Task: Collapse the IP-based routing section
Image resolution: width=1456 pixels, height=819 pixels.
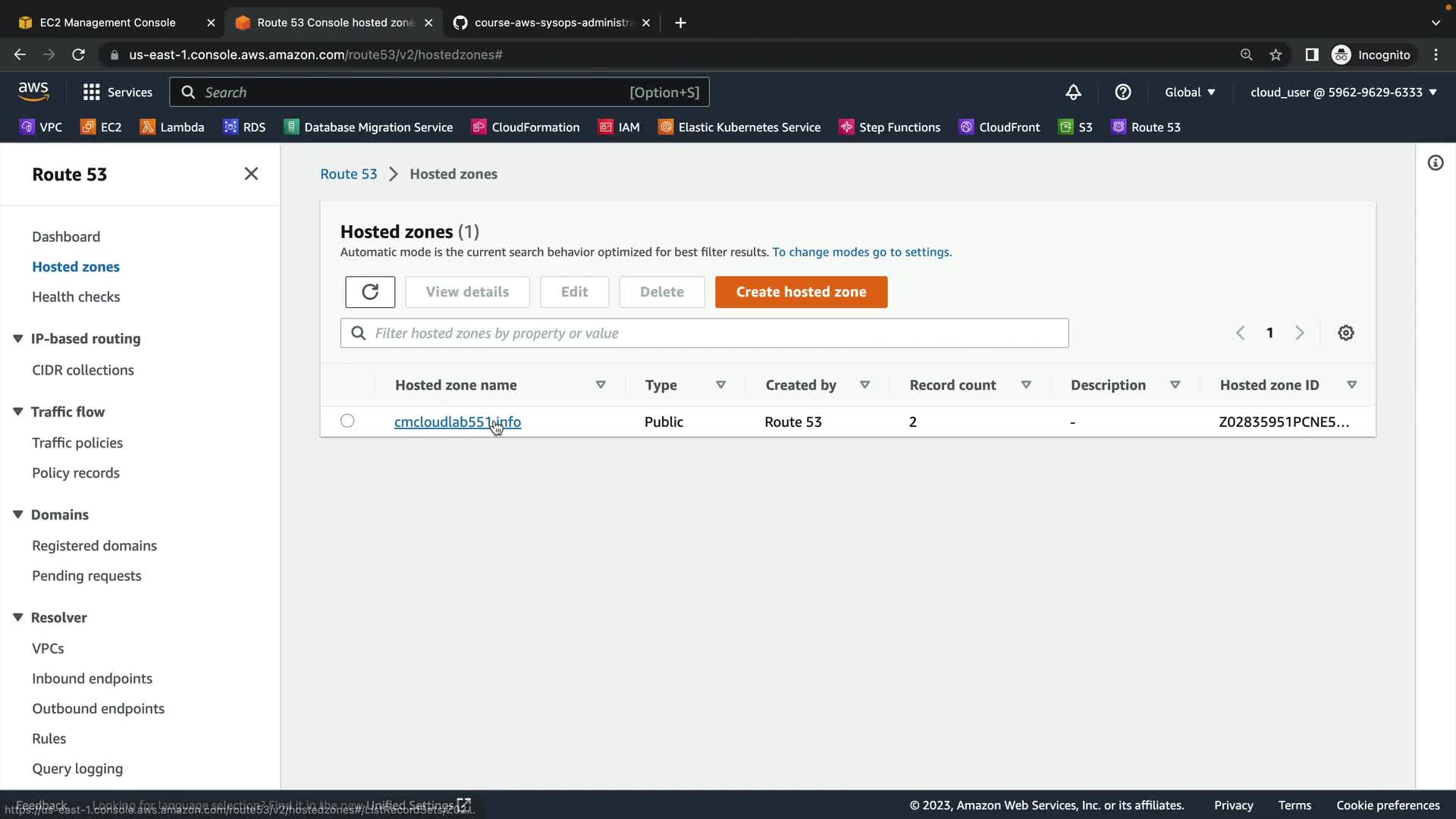Action: click(18, 339)
